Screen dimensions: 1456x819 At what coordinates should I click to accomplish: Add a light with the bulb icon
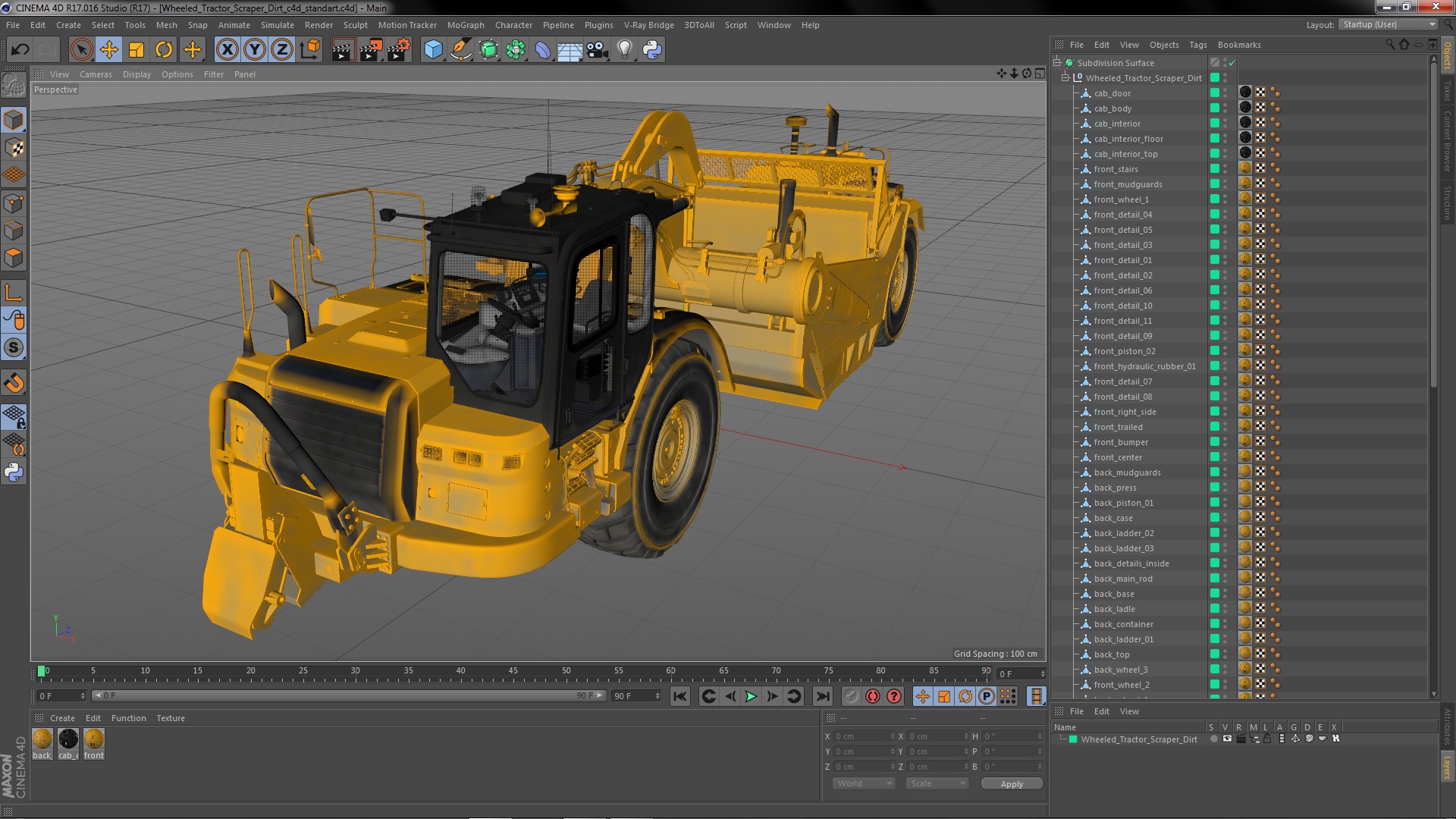coord(624,50)
